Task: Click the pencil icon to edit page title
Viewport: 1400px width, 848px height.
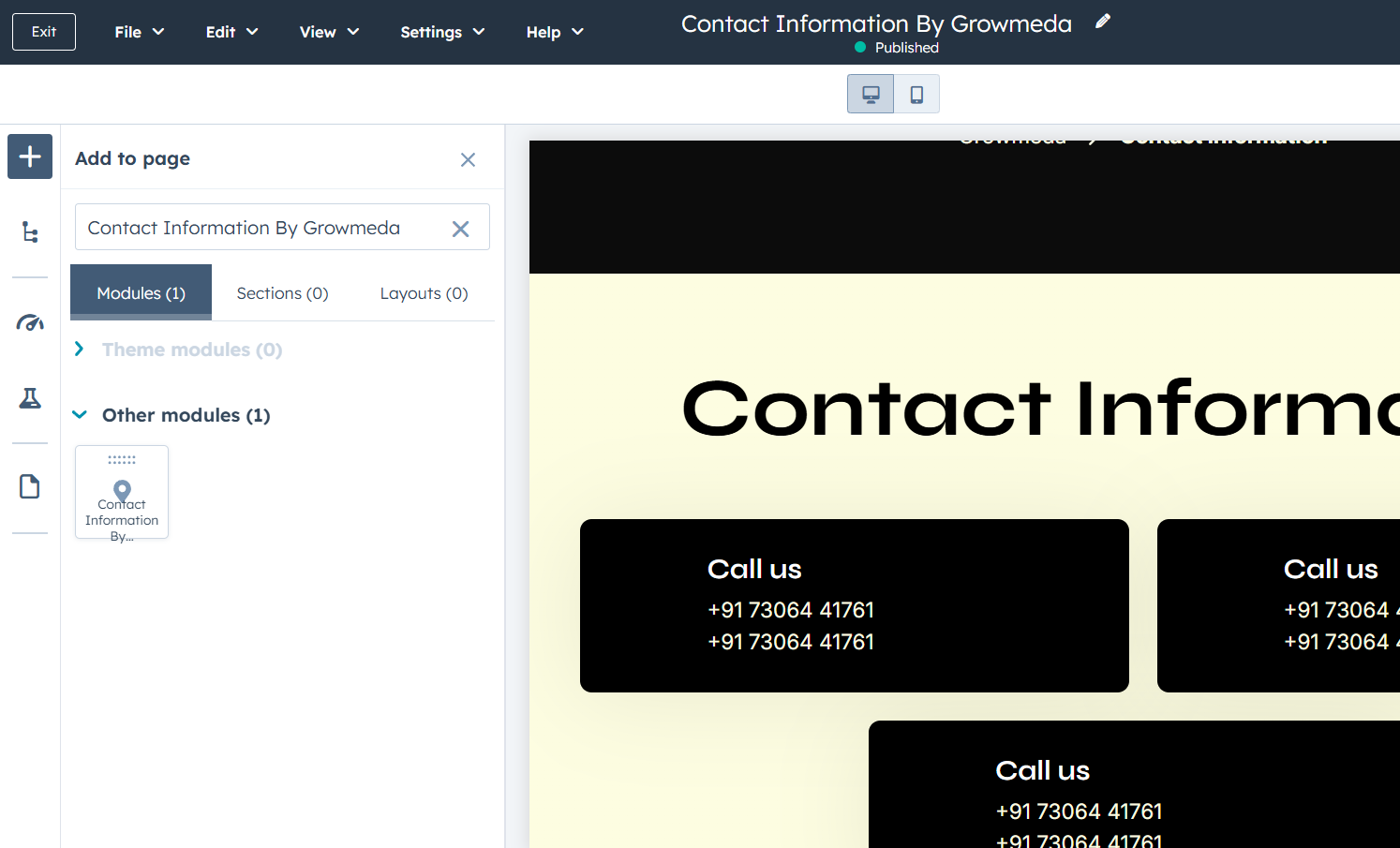Action: pos(1103,22)
